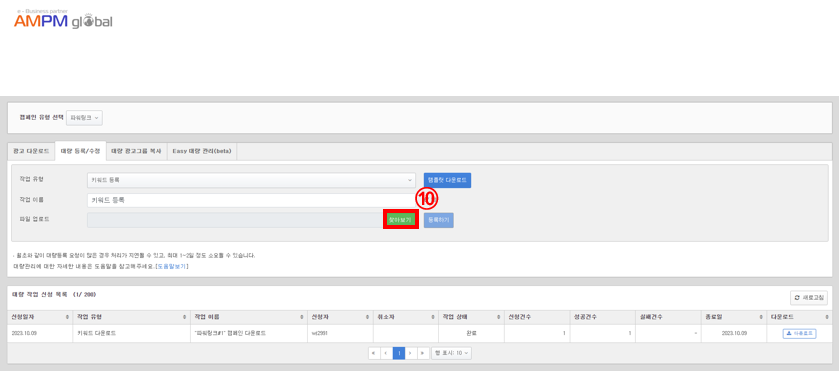Click the 등록하기 register button
Viewport: 839px width, 372px height.
point(439,220)
